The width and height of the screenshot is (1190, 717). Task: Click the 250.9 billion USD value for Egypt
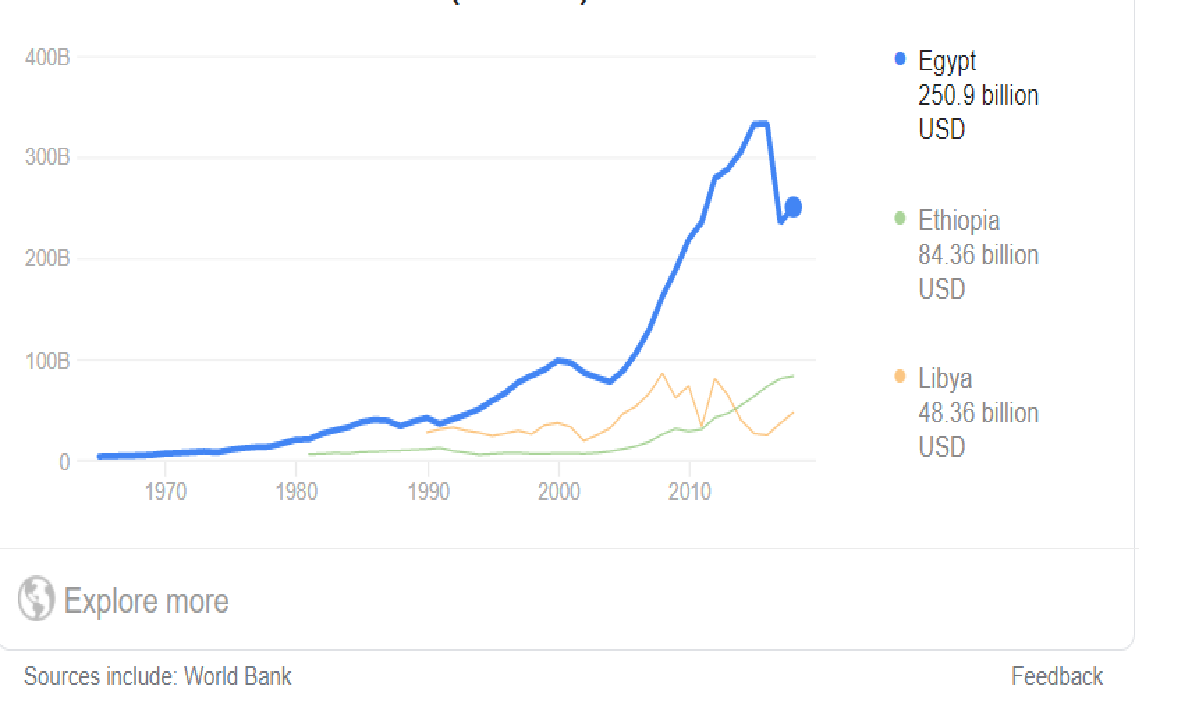pos(978,112)
